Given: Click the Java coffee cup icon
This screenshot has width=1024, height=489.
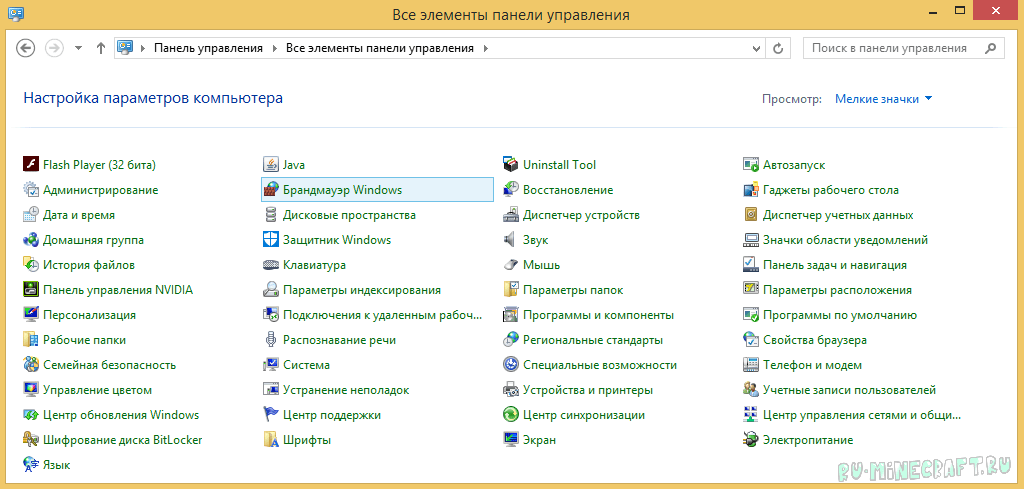Looking at the screenshot, I should pyautogui.click(x=271, y=165).
